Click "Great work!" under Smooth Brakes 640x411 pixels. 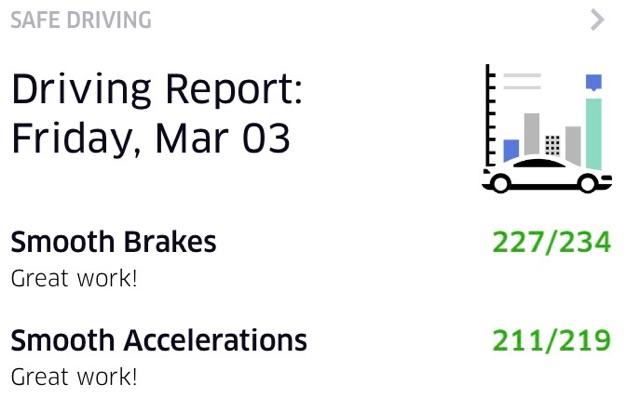[x=73, y=278]
